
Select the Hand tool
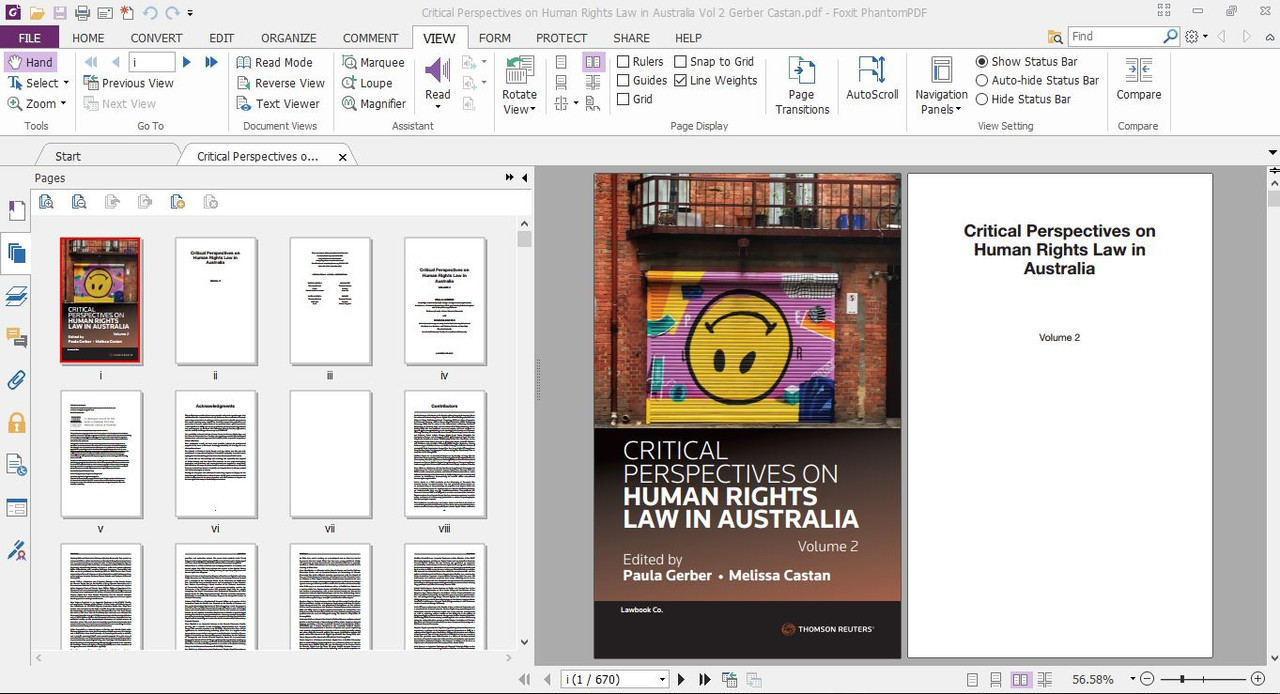point(30,62)
